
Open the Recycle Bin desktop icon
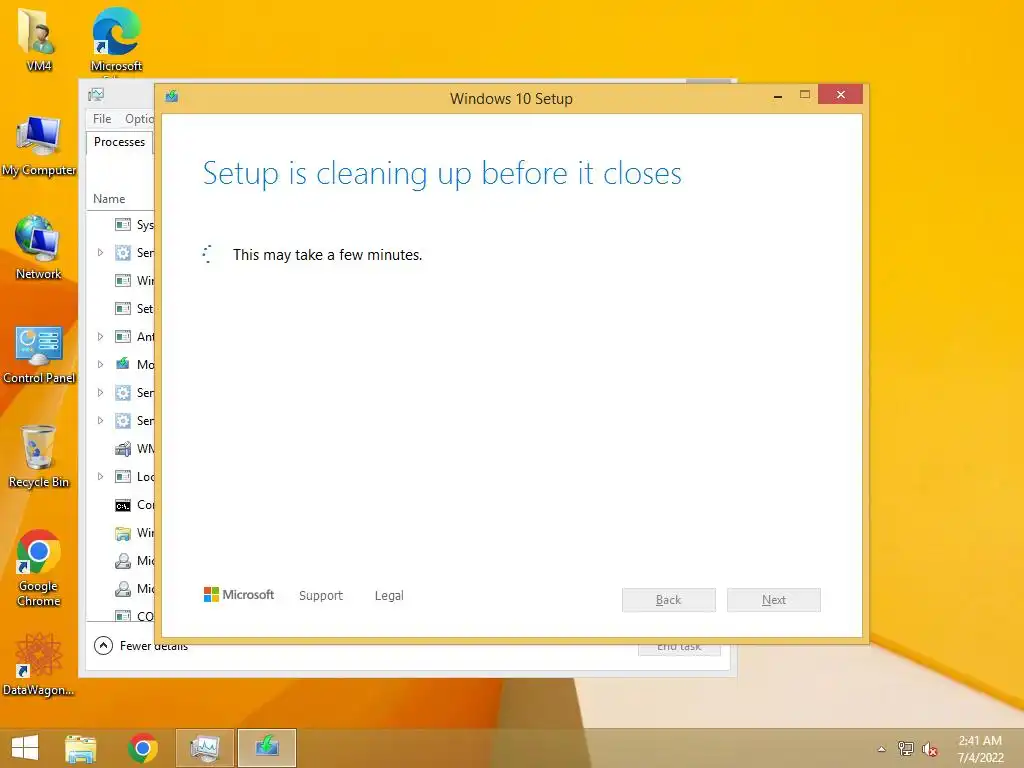tap(39, 456)
